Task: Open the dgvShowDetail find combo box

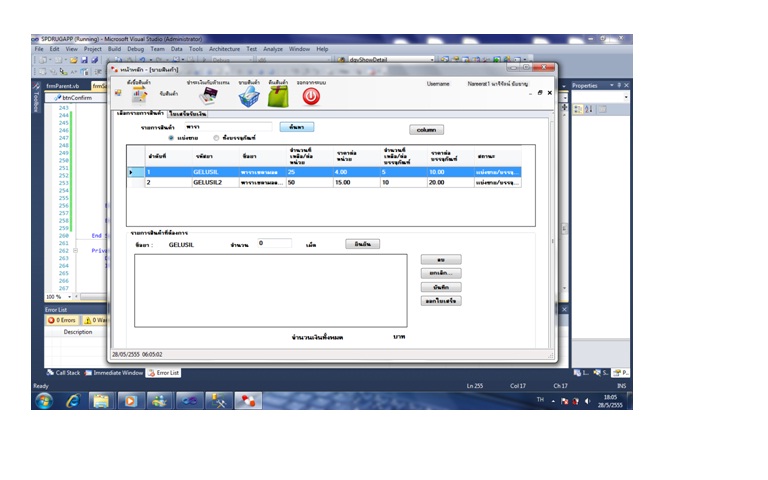Action: (x=390, y=60)
